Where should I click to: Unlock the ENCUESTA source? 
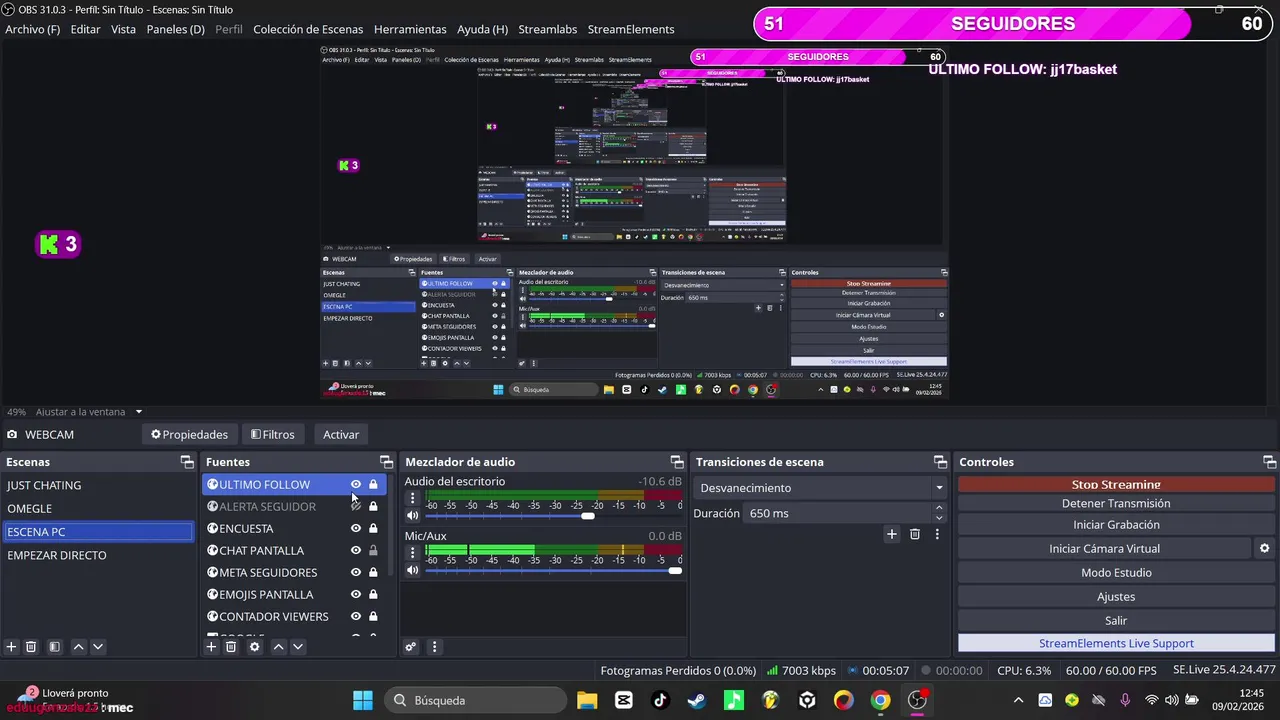click(x=373, y=528)
